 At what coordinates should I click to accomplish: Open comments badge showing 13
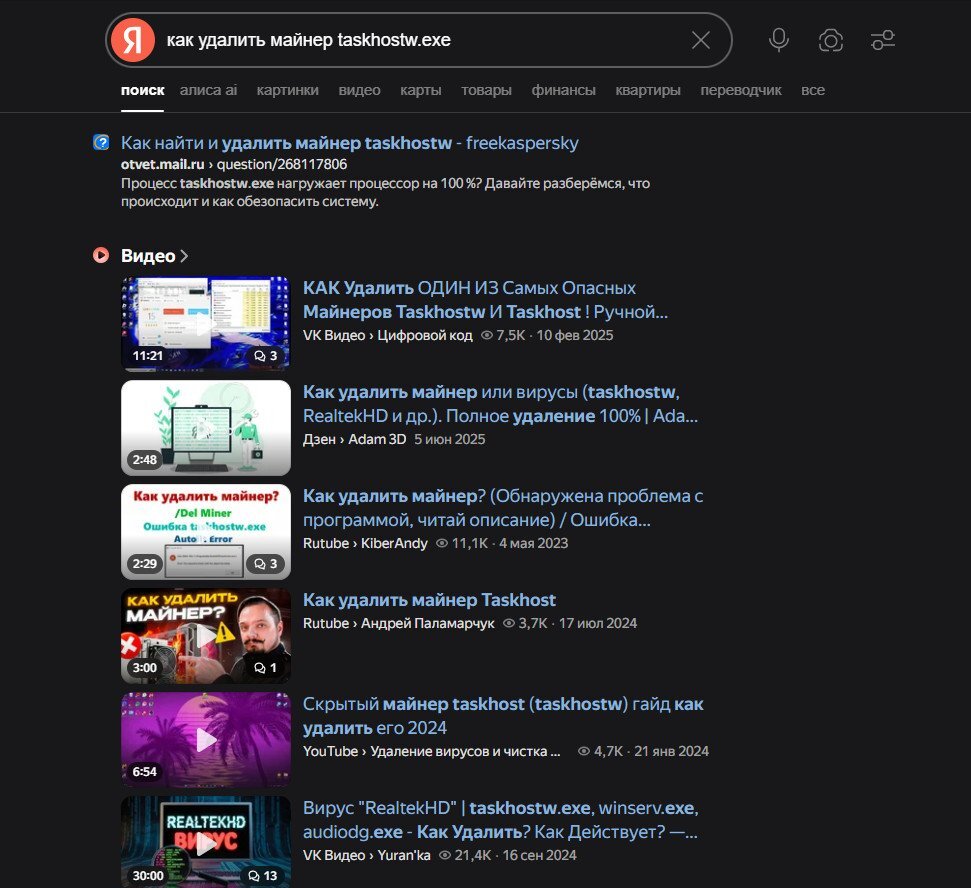click(263, 876)
